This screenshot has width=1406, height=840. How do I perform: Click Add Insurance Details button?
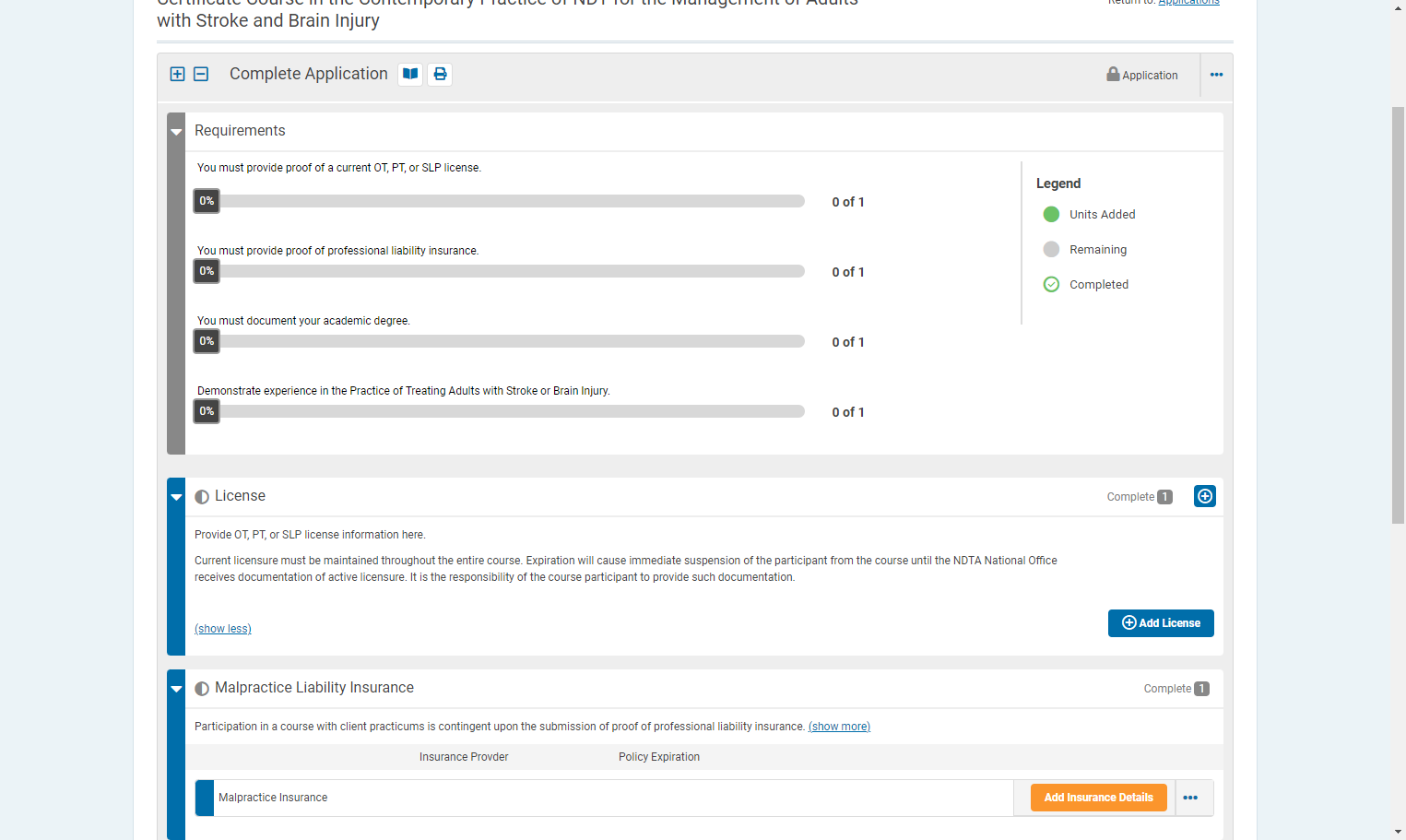coord(1099,798)
